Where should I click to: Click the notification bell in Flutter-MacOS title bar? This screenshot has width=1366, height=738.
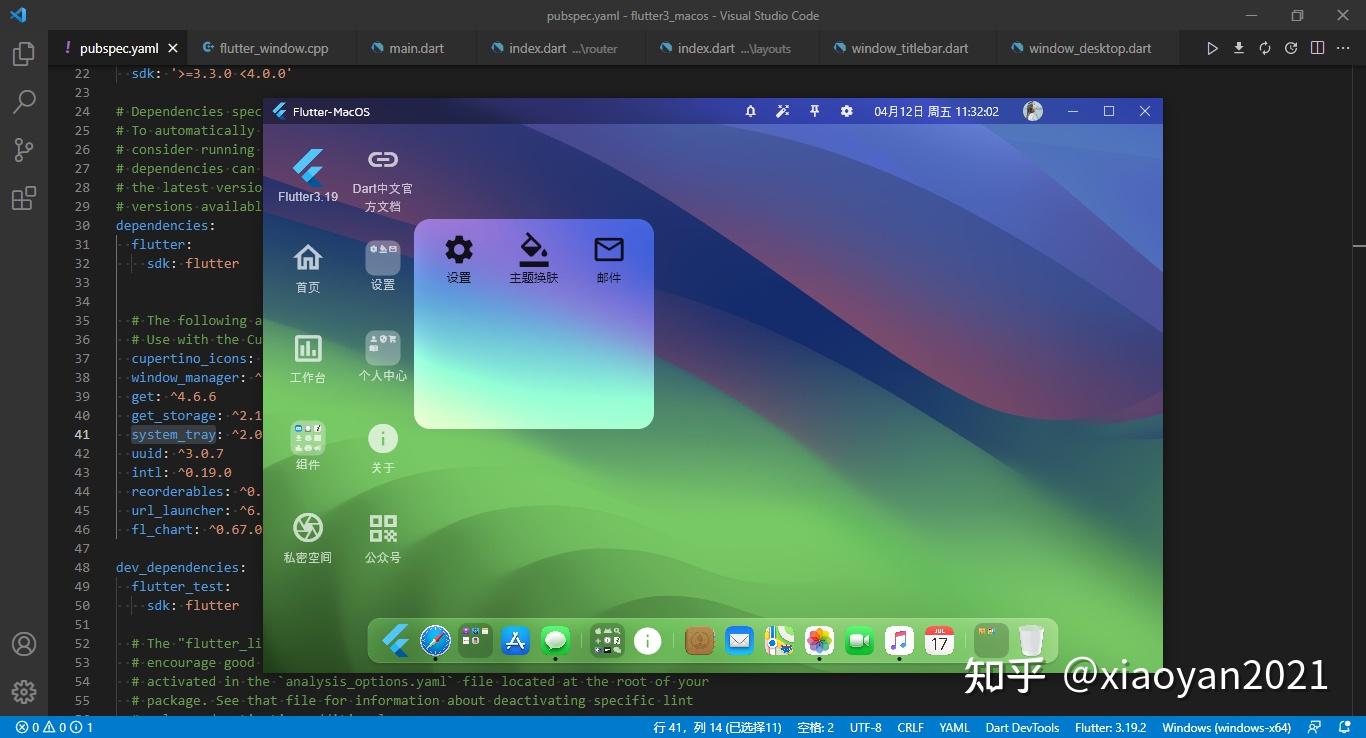750,111
